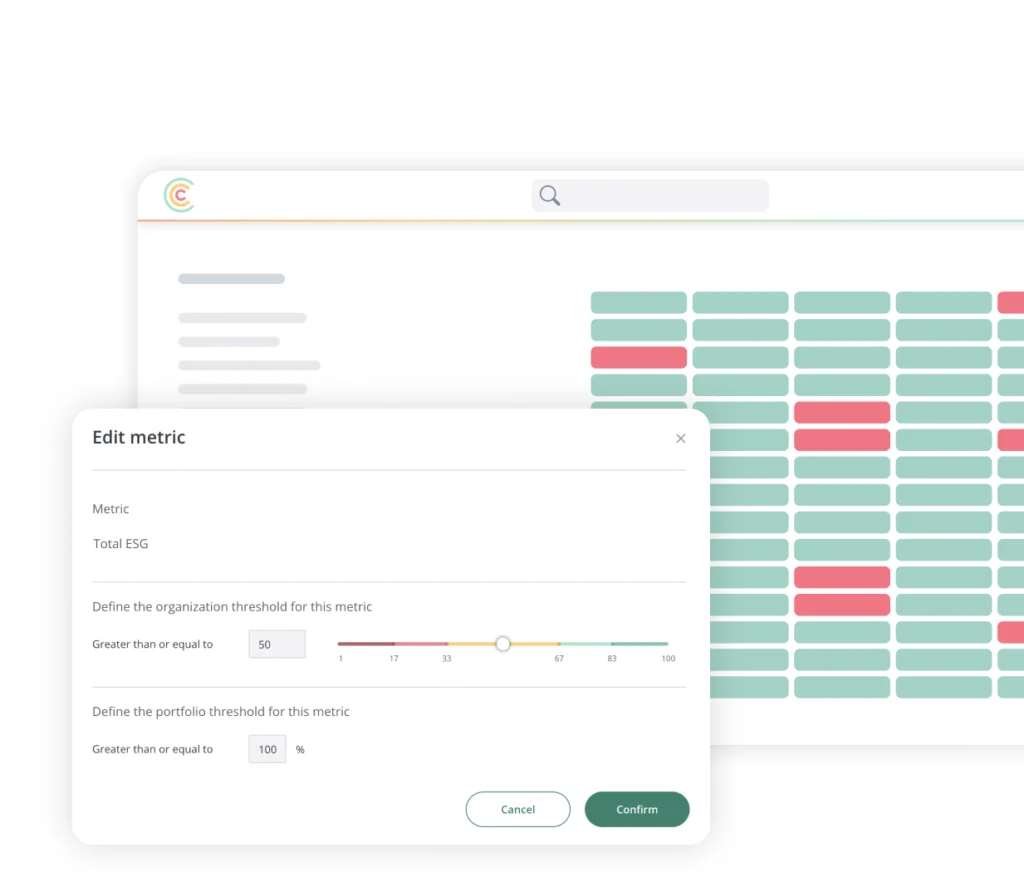Click slider's dark green segment near 100

(639, 644)
